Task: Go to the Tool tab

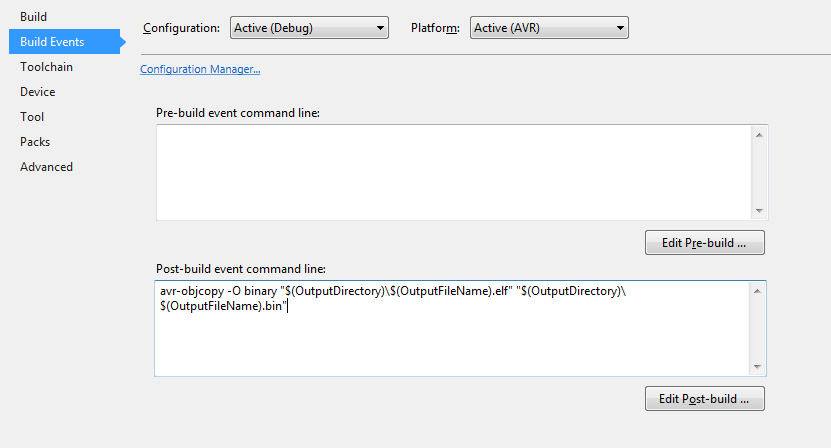Action: (32, 117)
